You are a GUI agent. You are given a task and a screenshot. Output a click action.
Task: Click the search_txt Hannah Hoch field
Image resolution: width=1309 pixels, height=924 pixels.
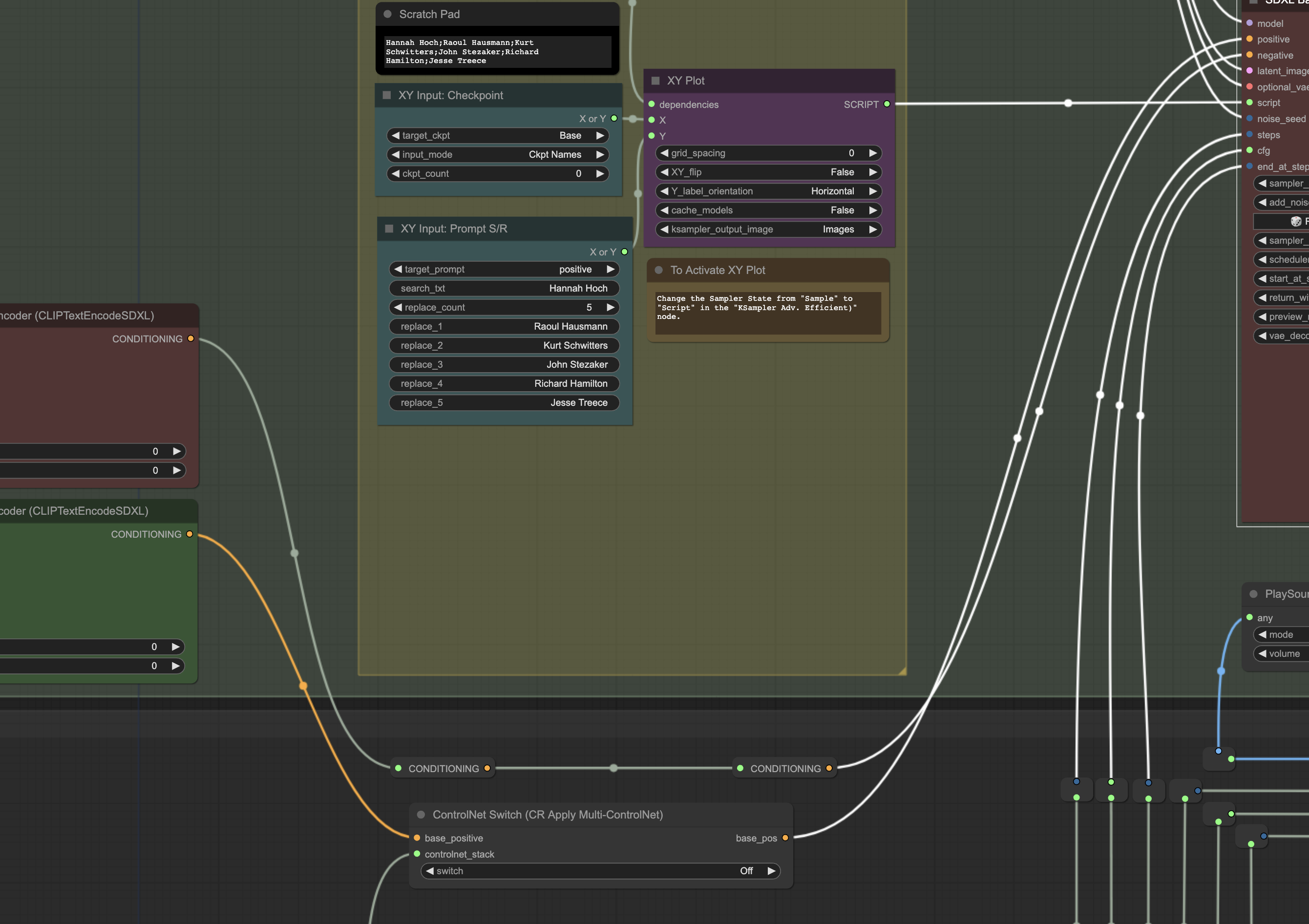coord(504,289)
